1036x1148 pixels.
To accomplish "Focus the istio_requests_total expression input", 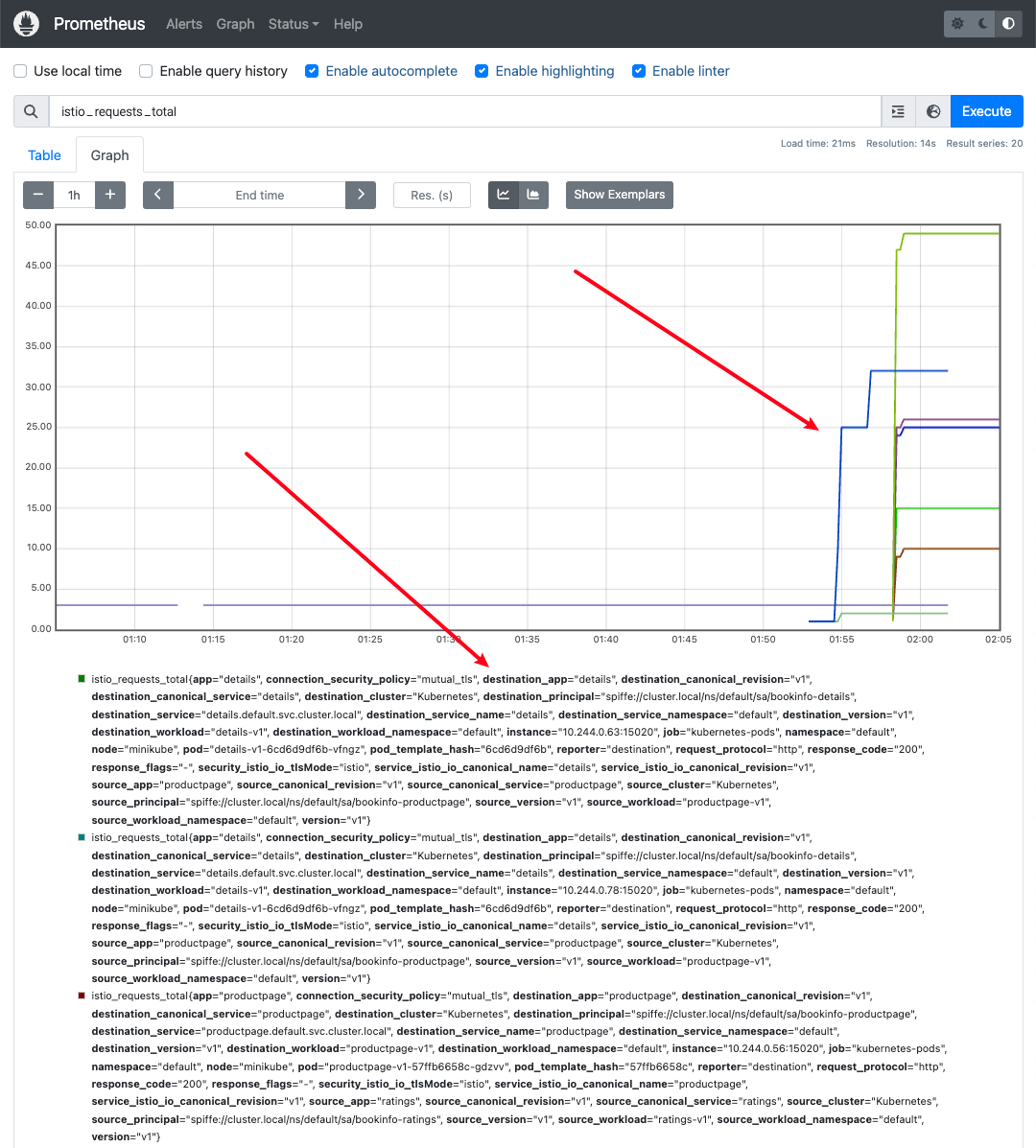I will 465,111.
